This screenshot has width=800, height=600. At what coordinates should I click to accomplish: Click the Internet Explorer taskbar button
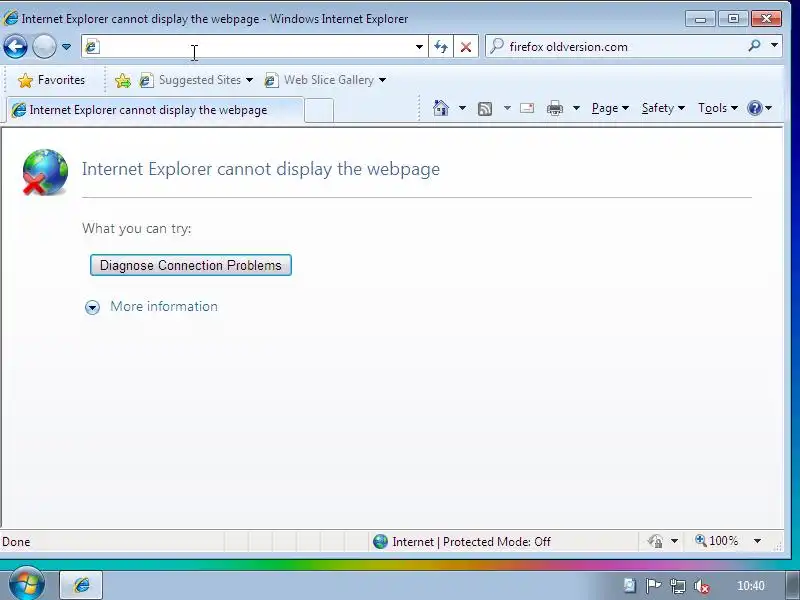coord(82,585)
